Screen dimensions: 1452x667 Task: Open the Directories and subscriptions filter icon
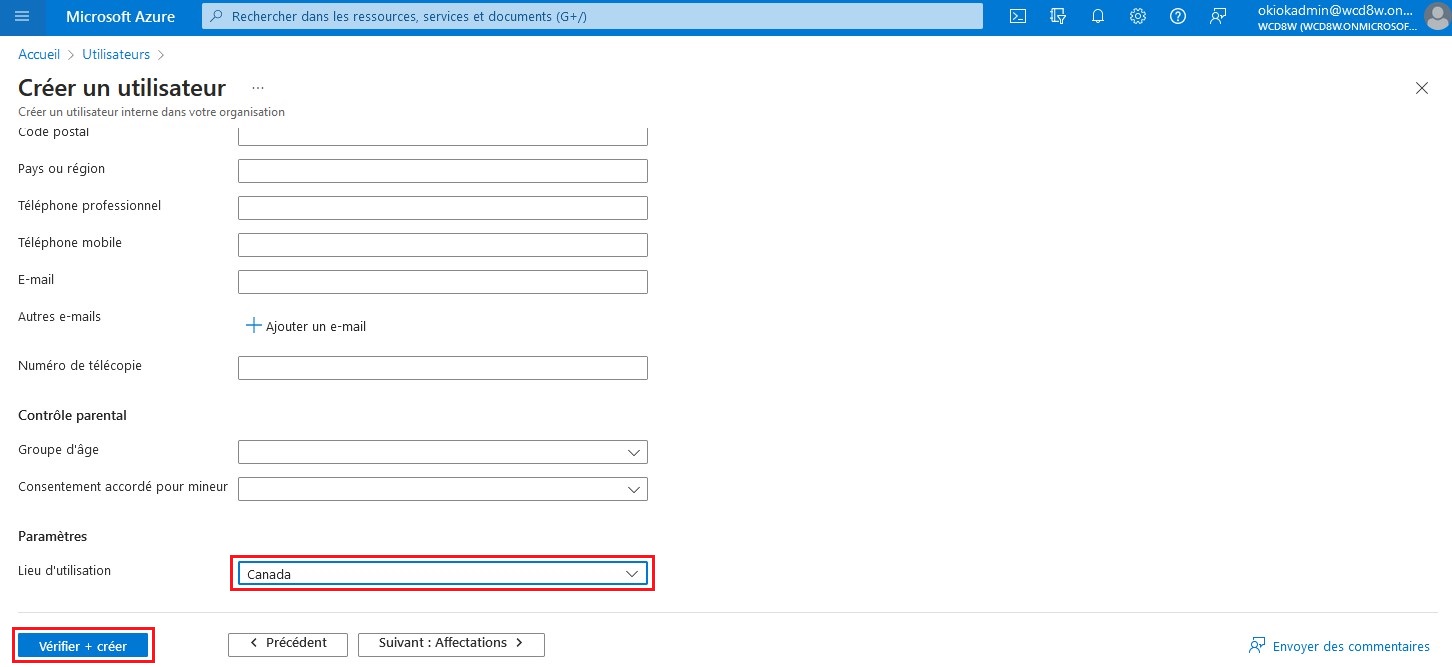(1058, 17)
